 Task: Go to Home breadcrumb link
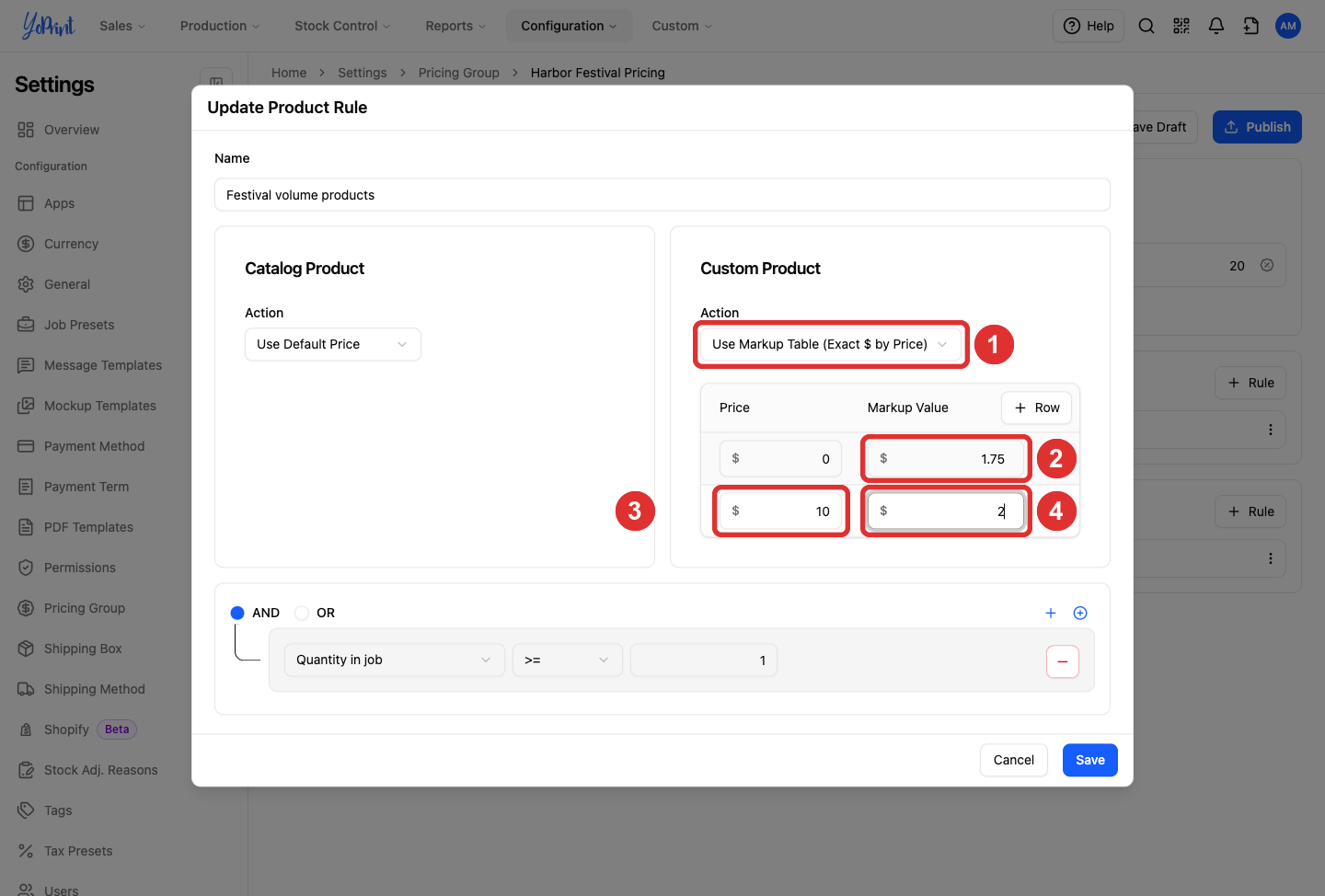(289, 73)
